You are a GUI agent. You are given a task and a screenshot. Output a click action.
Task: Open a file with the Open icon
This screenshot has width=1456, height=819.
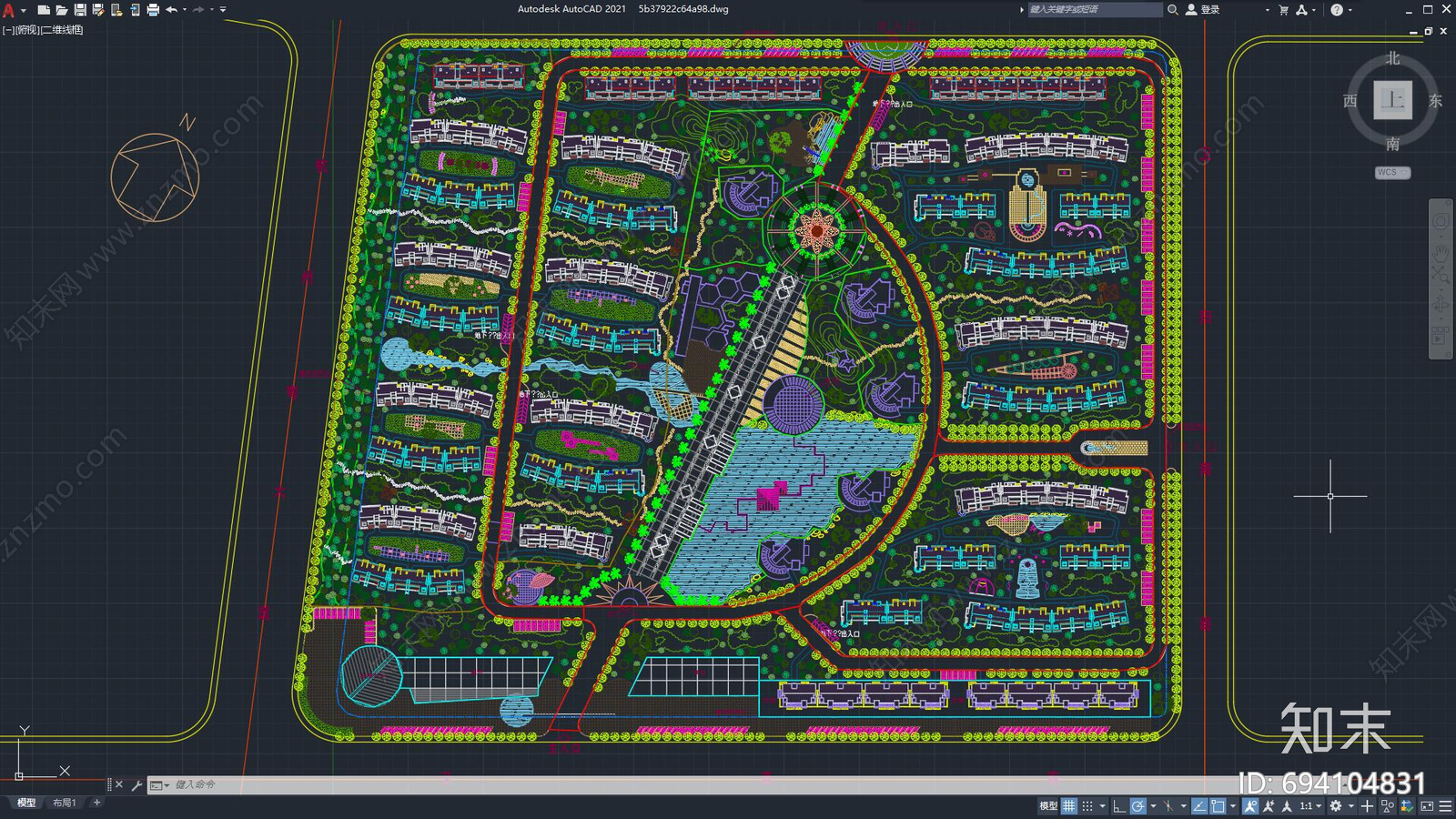(x=61, y=10)
